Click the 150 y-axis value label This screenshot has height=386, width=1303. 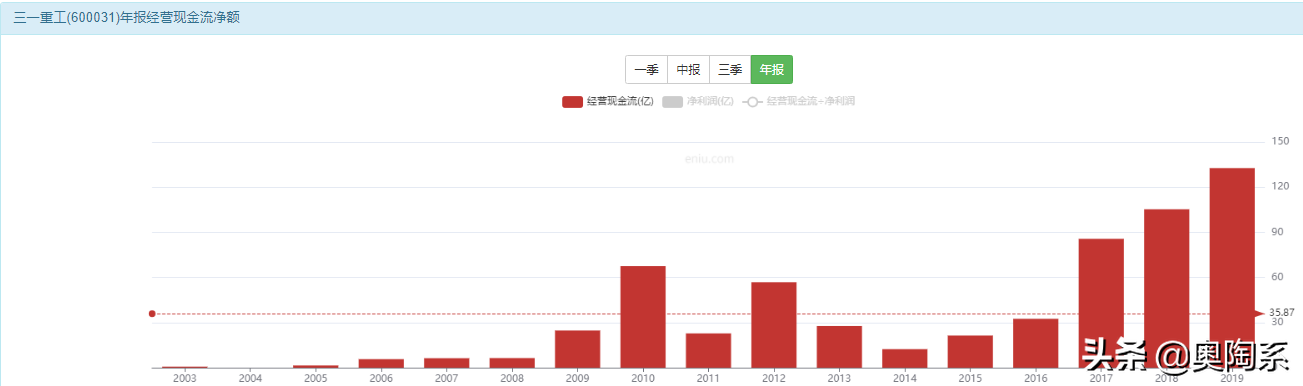(1280, 142)
